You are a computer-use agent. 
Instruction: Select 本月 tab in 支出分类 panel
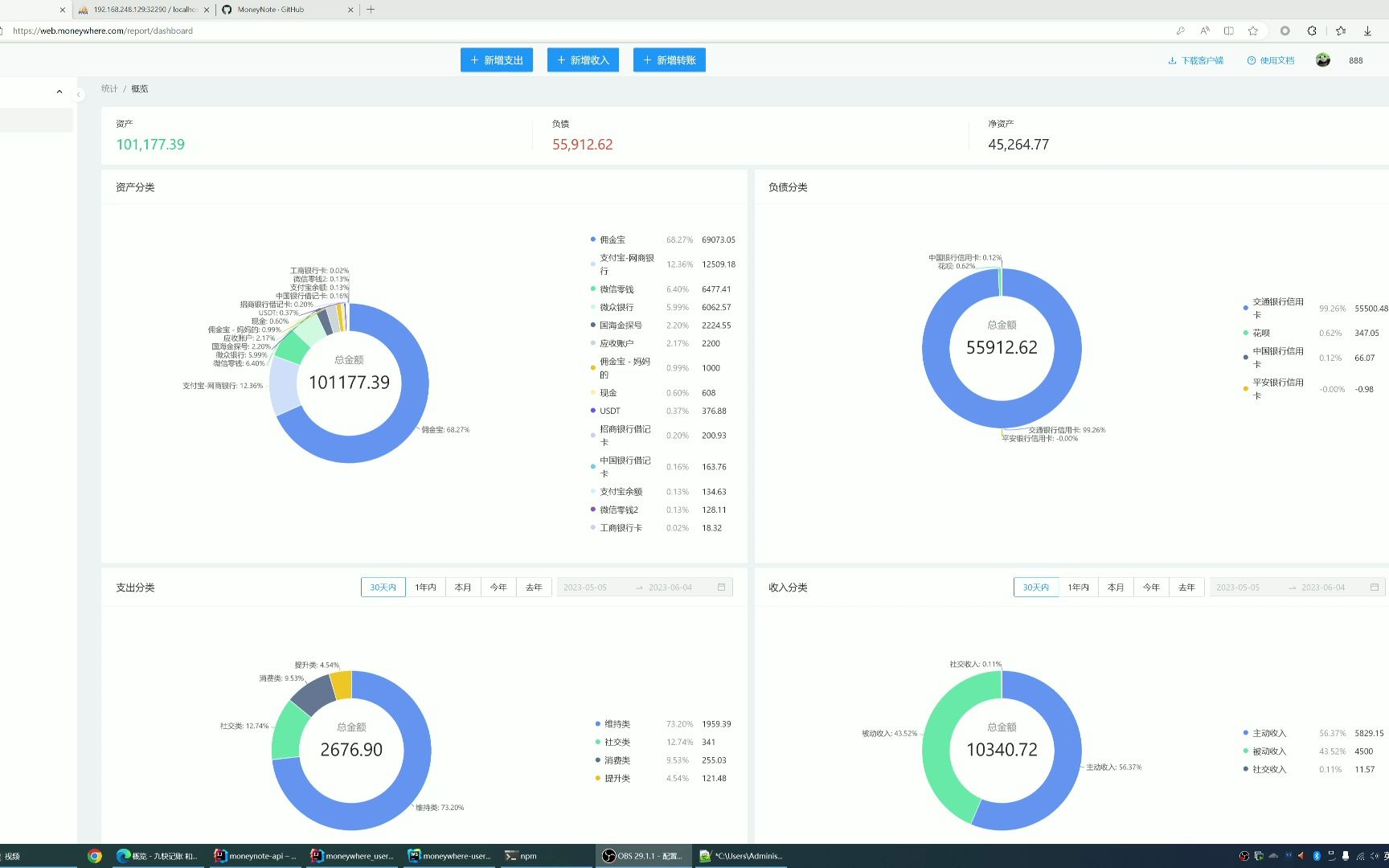(x=463, y=588)
